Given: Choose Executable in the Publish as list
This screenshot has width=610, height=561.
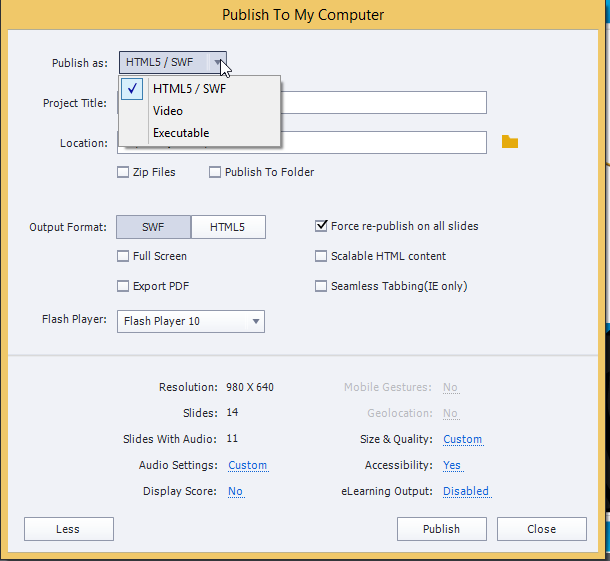Looking at the screenshot, I should pos(181,133).
